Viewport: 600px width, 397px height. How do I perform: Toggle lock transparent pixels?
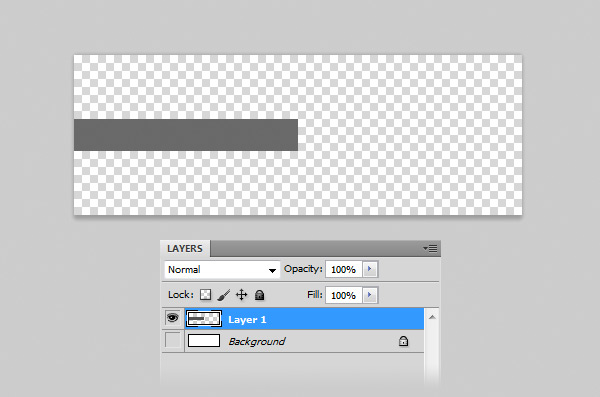(205, 295)
